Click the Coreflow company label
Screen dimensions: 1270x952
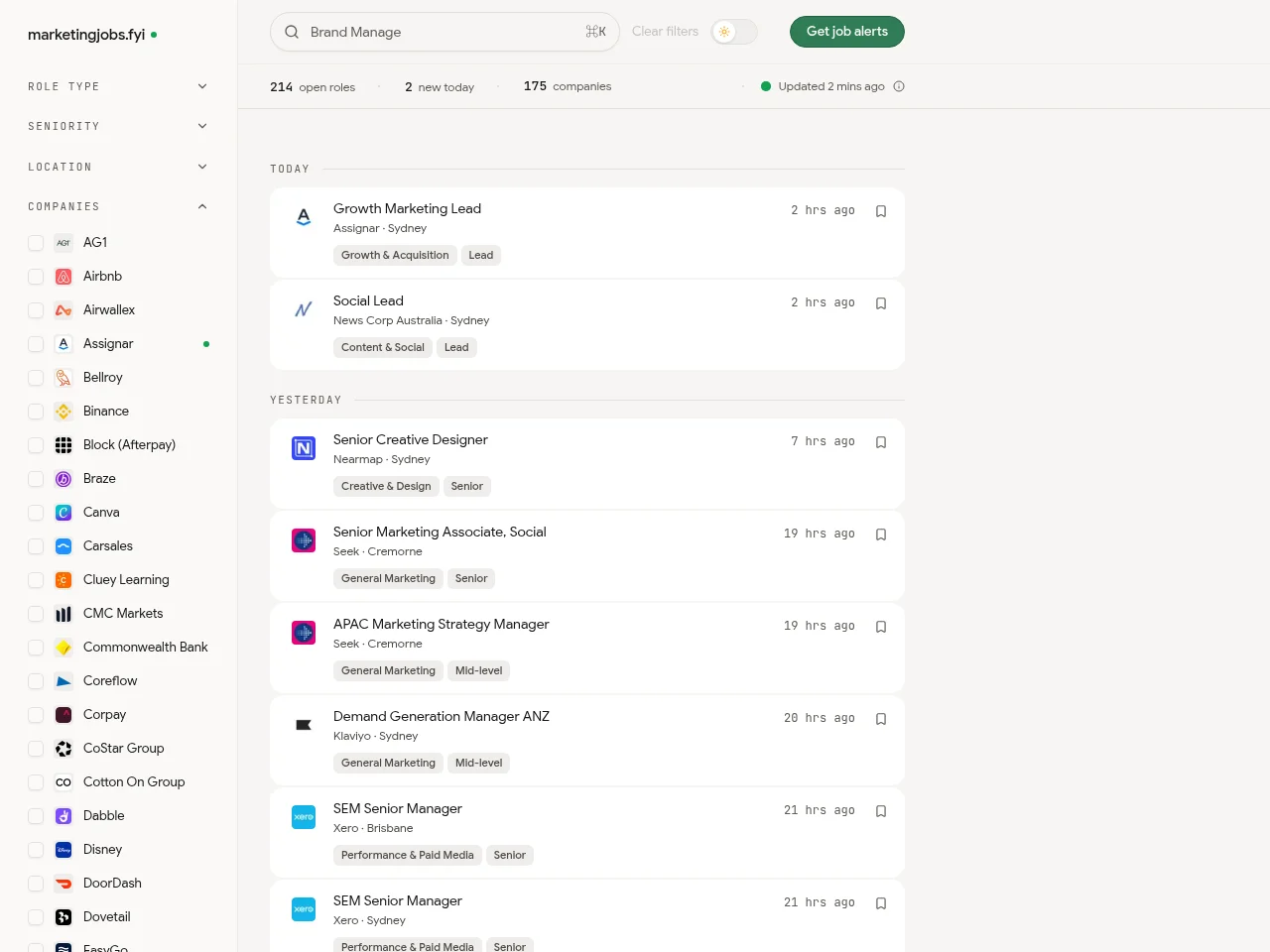click(x=110, y=680)
